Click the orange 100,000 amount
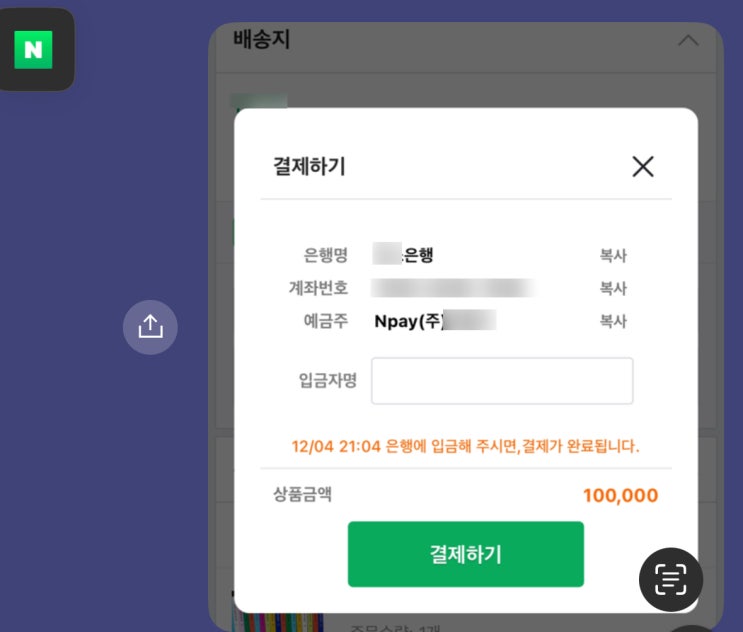Image resolution: width=743 pixels, height=632 pixels. coord(620,496)
